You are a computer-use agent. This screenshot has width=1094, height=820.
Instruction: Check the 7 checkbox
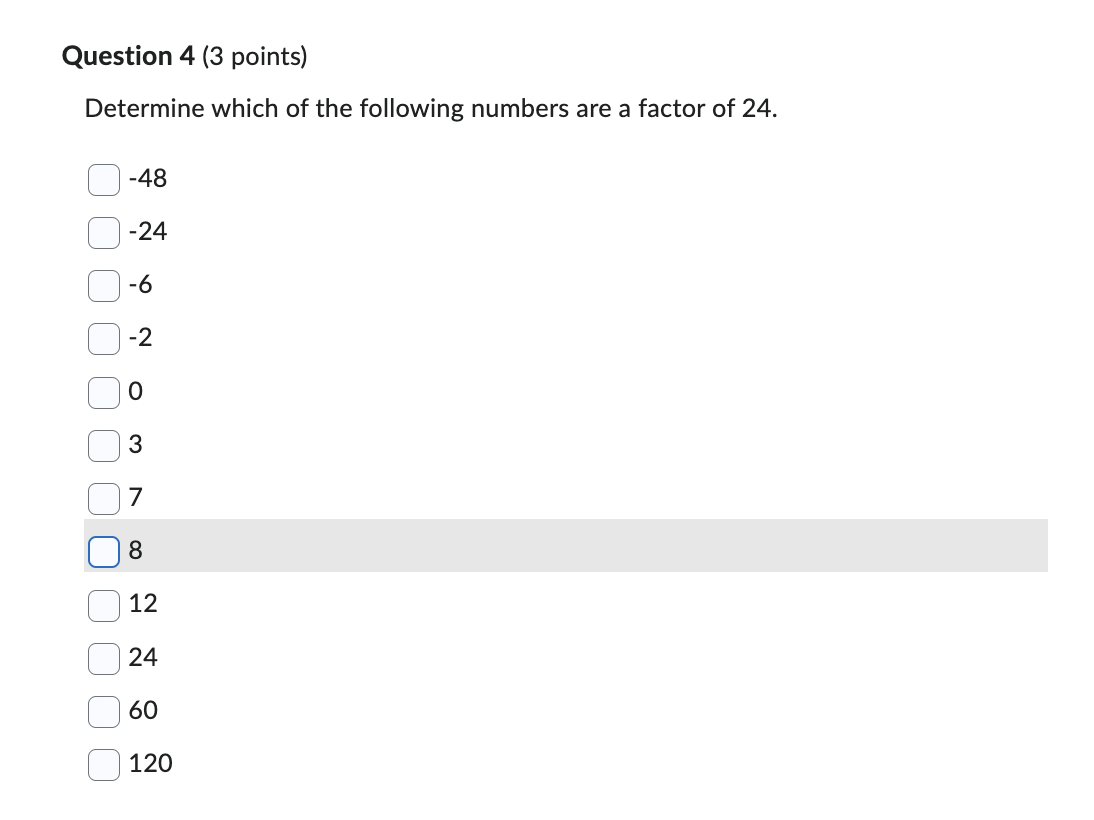pos(104,498)
